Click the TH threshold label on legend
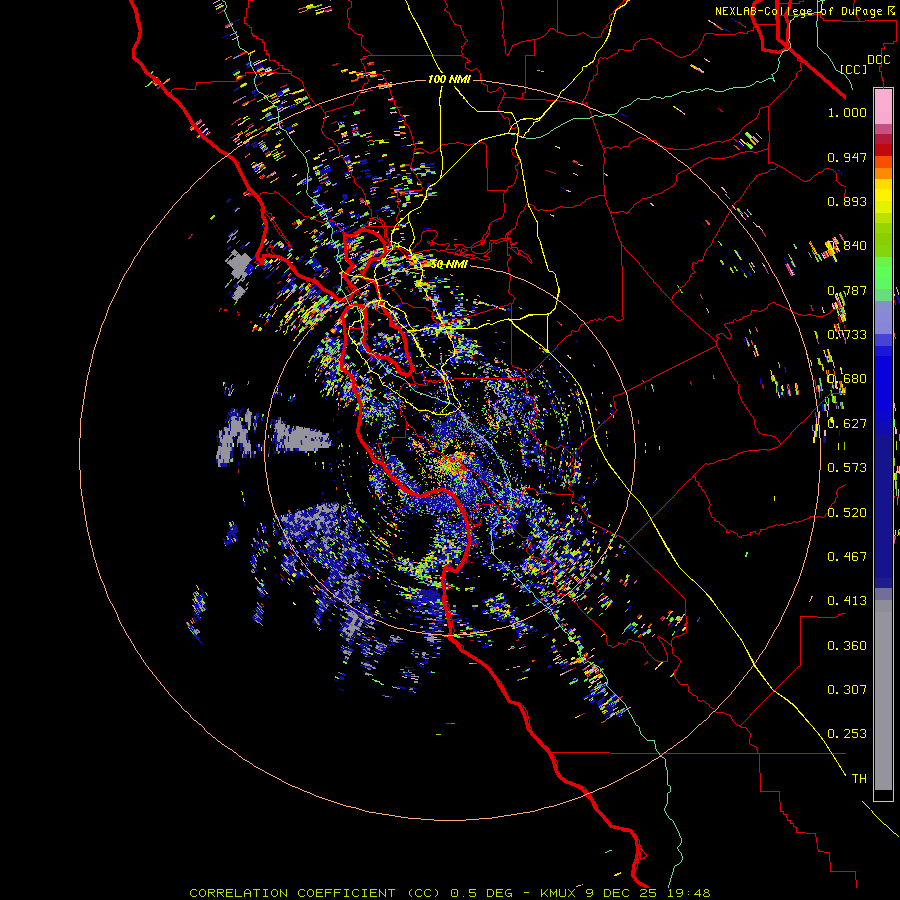900x900 pixels. point(859,778)
